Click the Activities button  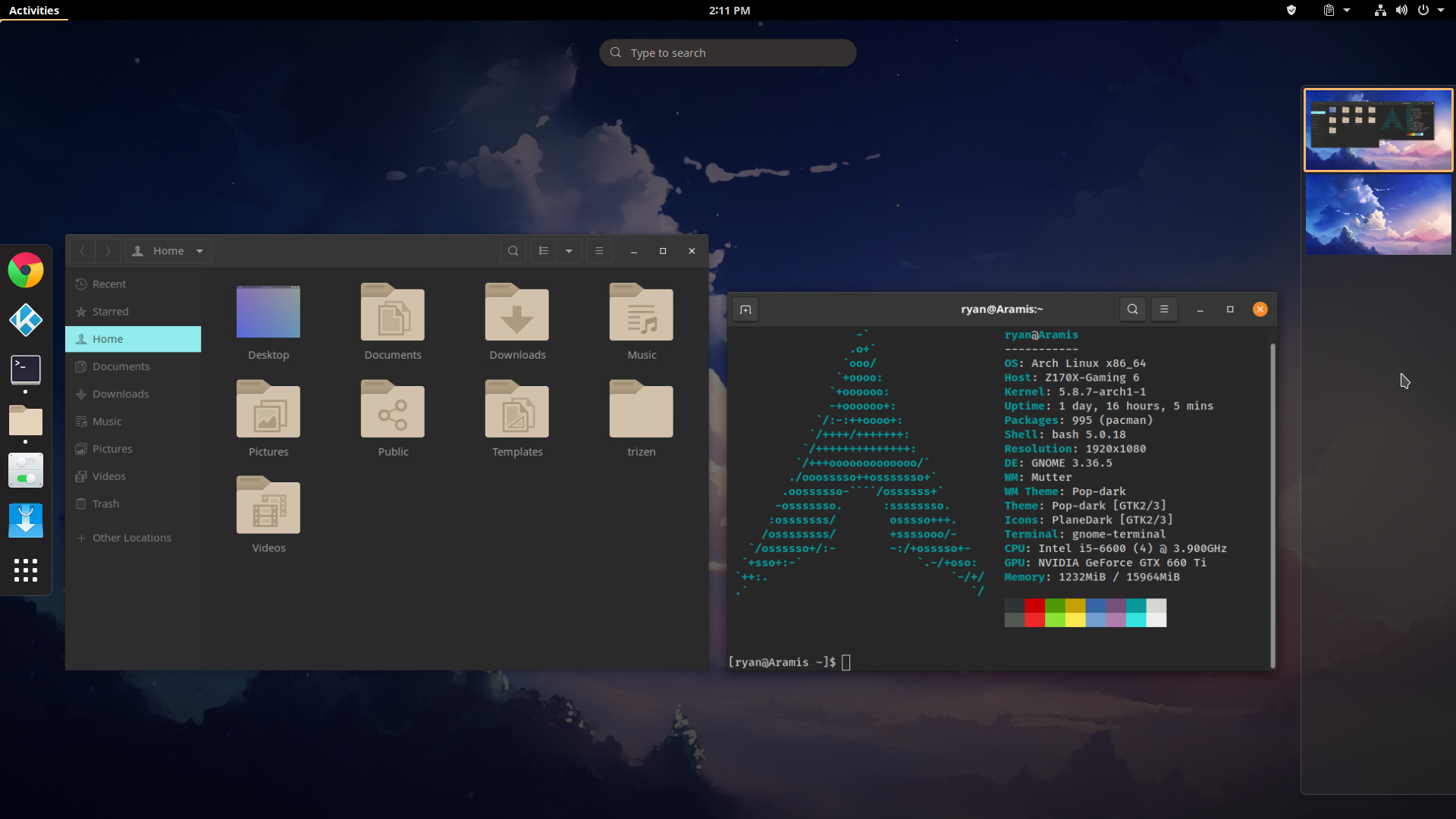pos(34,11)
